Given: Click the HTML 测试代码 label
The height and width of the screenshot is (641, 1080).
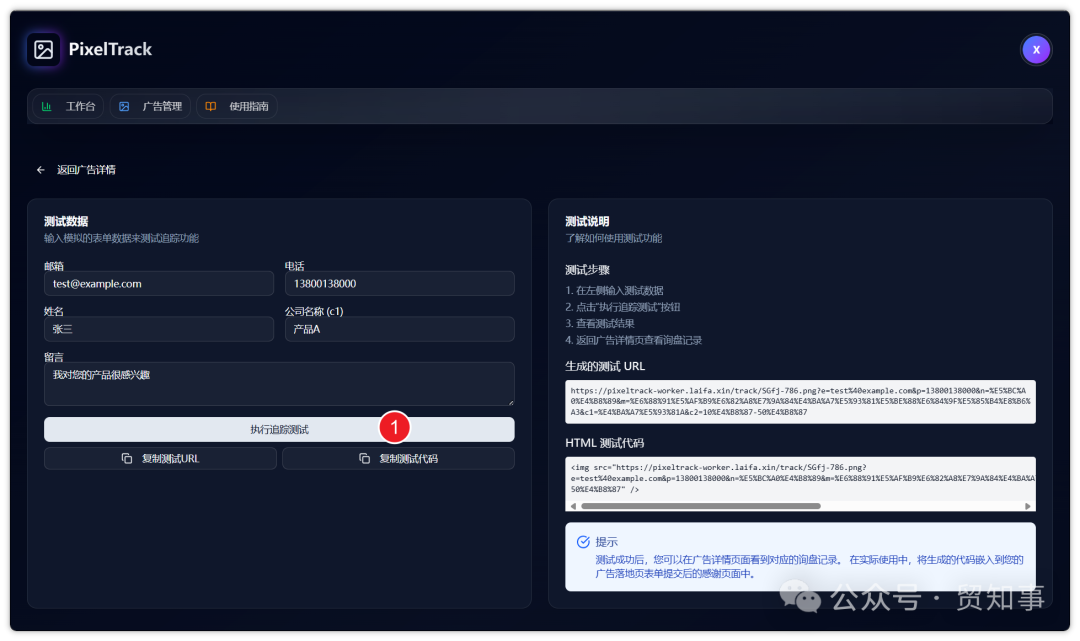Looking at the screenshot, I should [x=605, y=443].
